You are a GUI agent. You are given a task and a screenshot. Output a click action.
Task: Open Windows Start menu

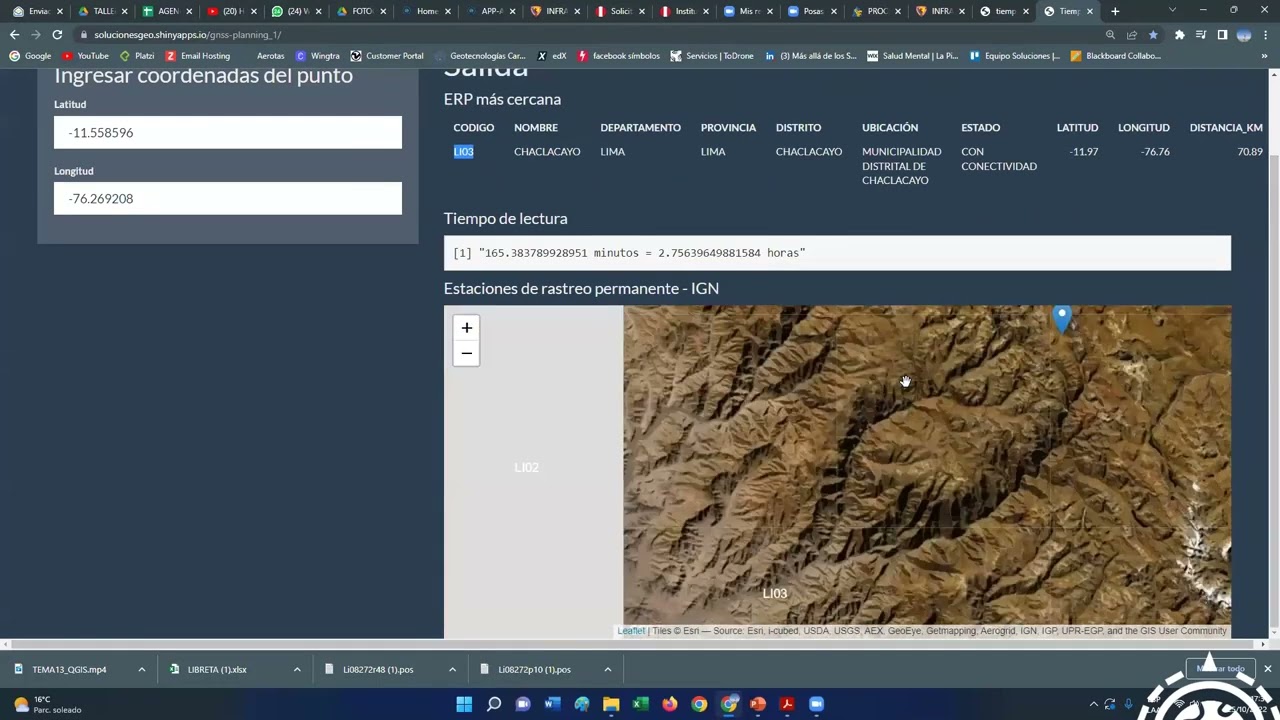464,704
